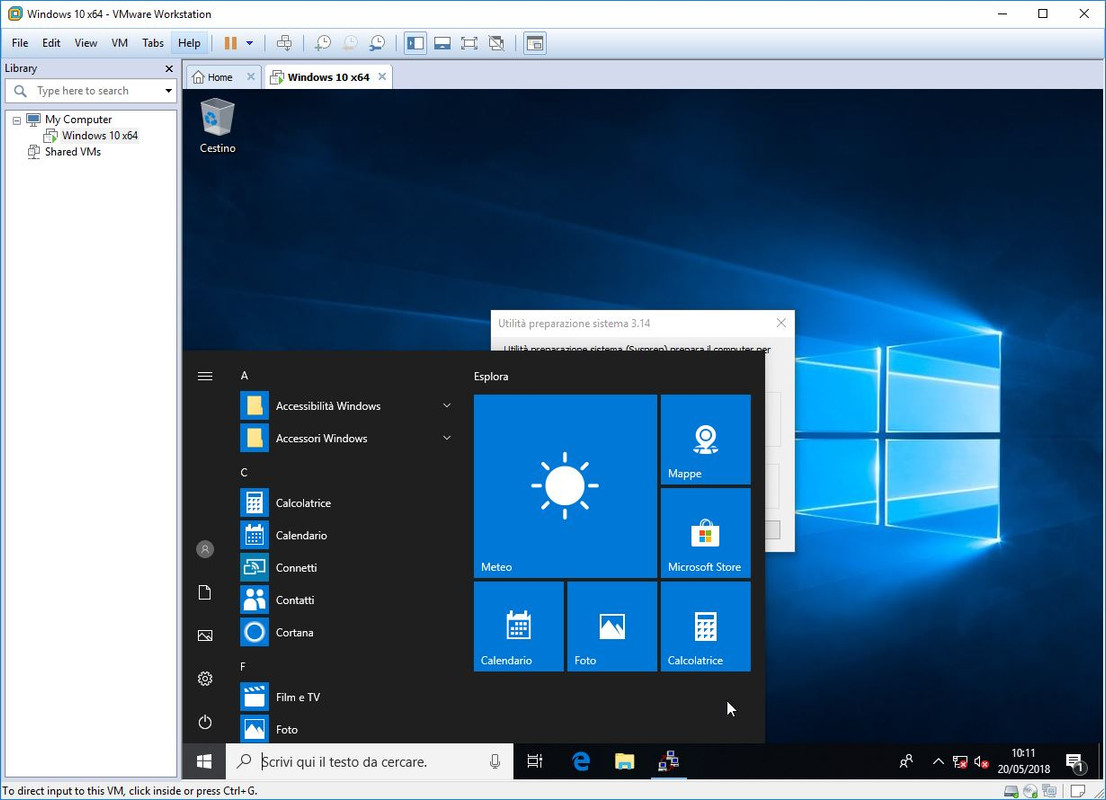Open Calendario from the app list
This screenshot has width=1106, height=800.
347,535
